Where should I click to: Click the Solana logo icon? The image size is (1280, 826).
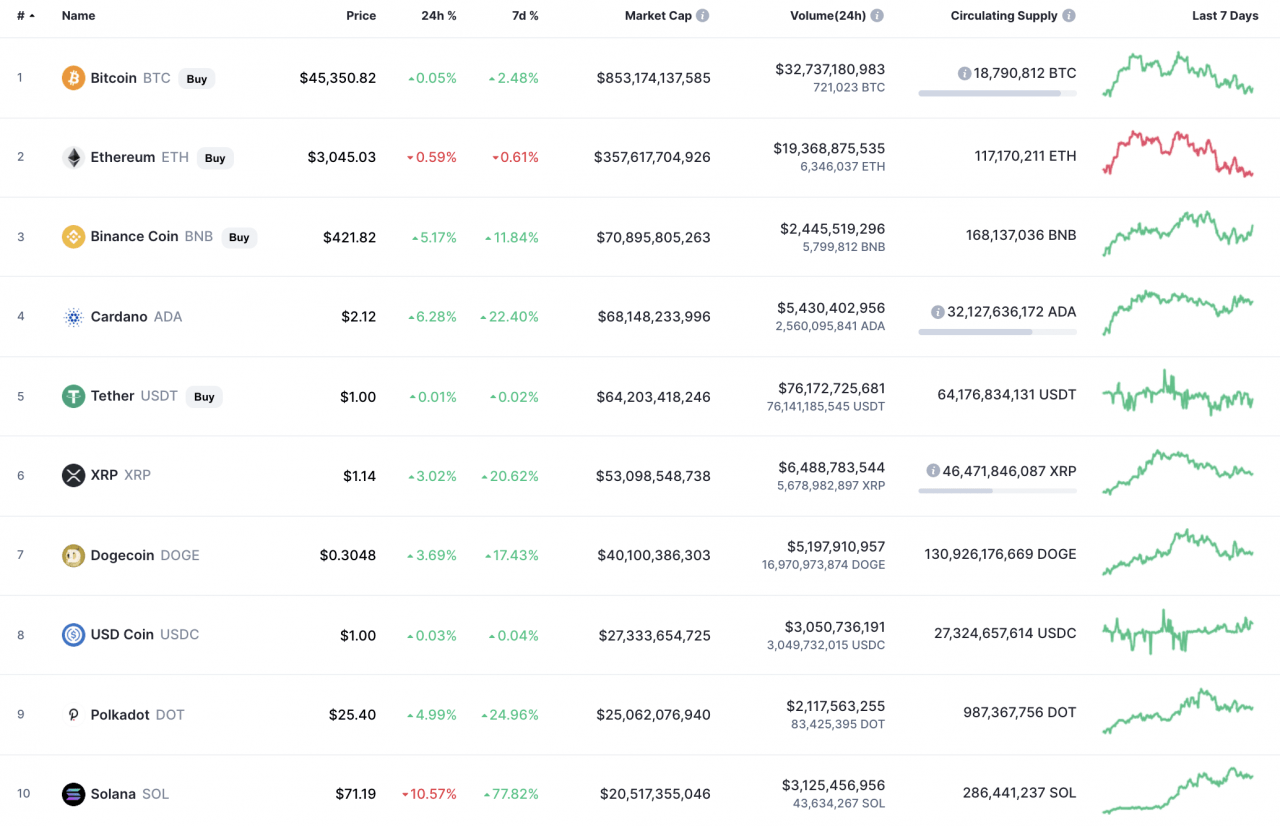(x=73, y=794)
